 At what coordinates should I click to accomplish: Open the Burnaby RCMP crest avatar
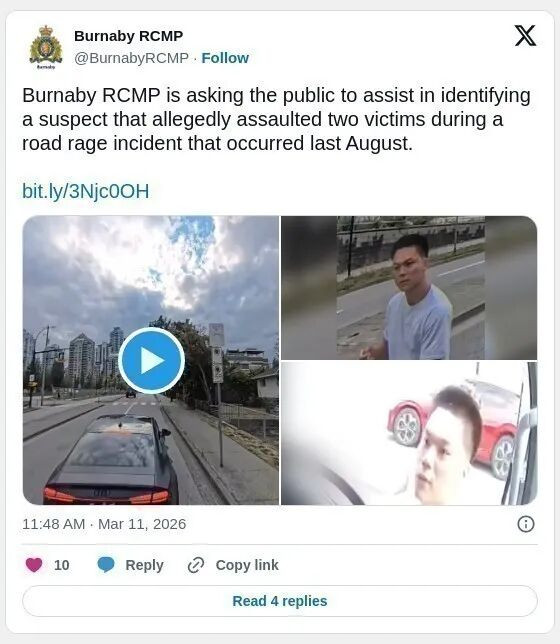46,47
